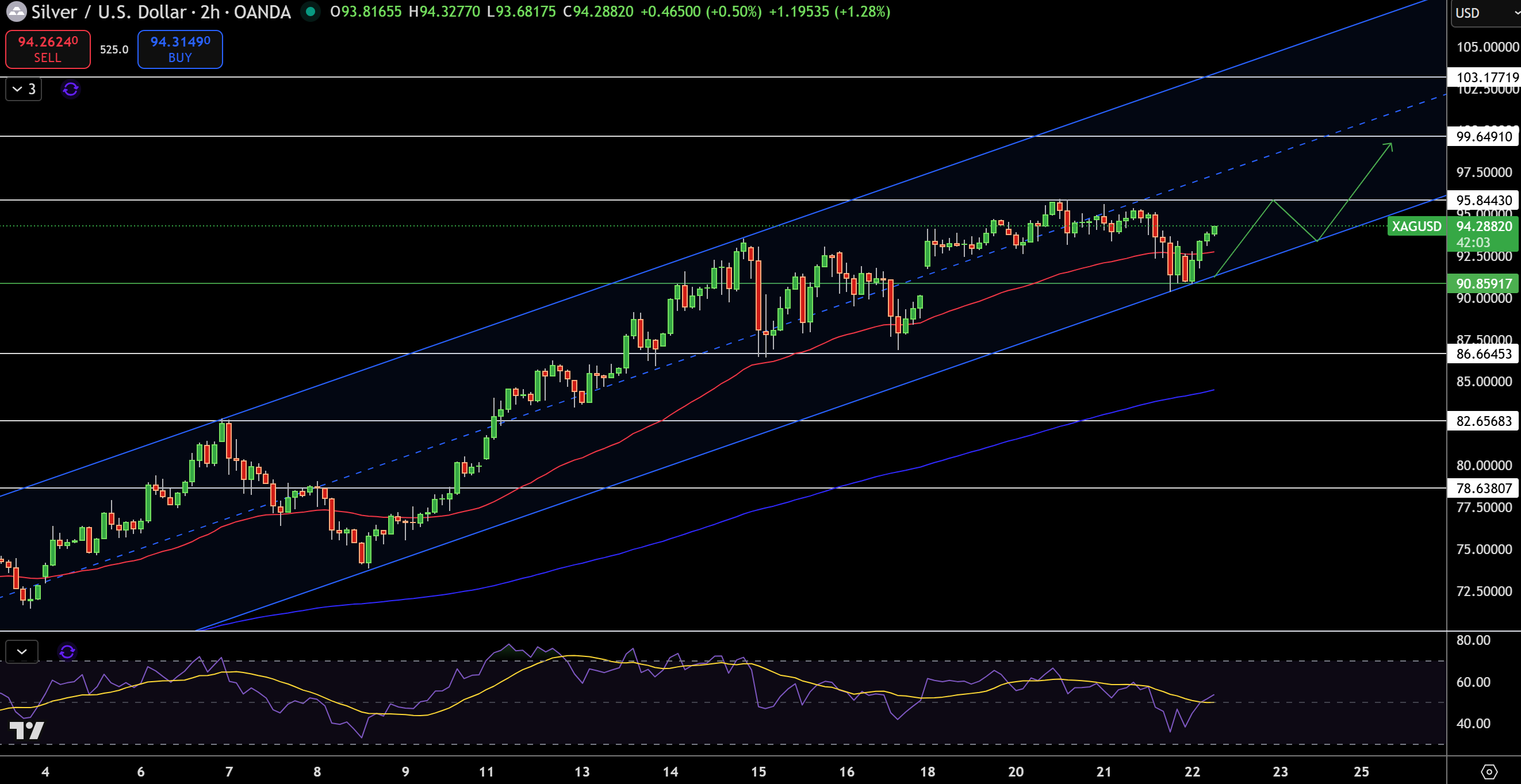Viewport: 1521px width, 784px height.
Task: Select the 103.17719 price label
Action: click(x=1482, y=78)
